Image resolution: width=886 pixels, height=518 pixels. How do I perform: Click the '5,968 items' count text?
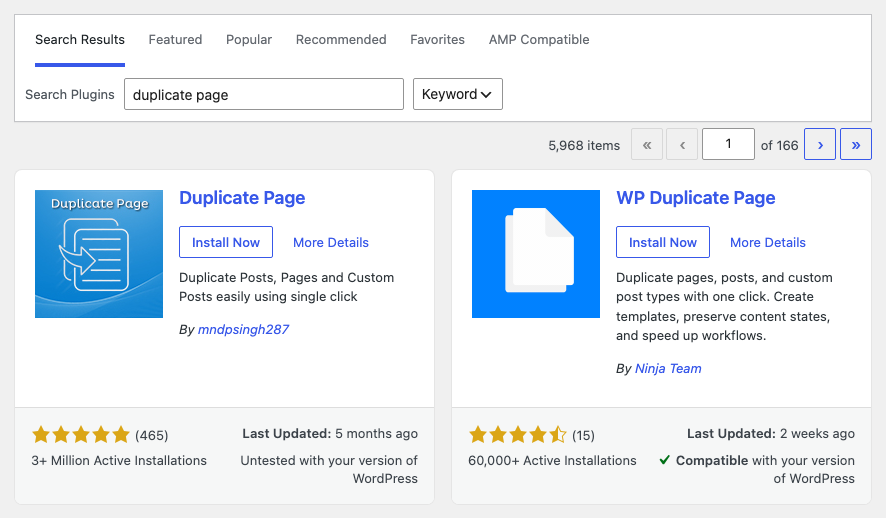point(584,145)
